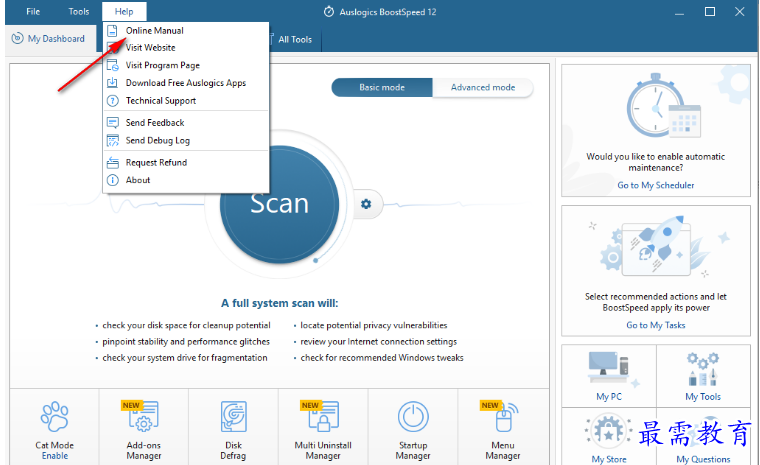
Task: Click the Online Manual document icon
Action: tap(112, 31)
